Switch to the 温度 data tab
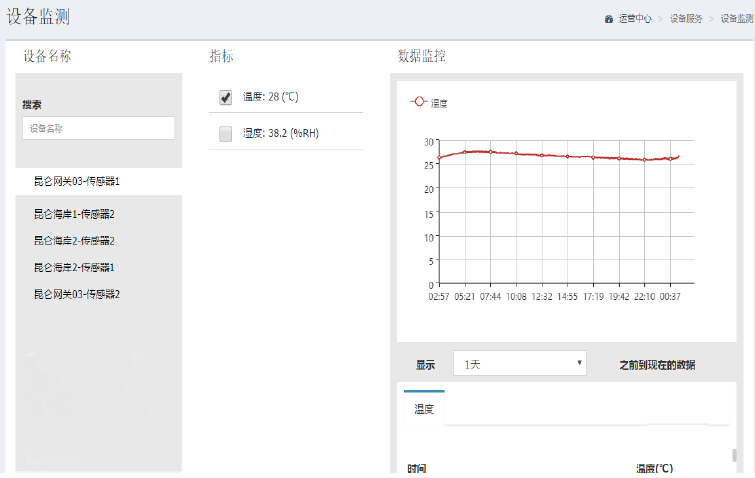This screenshot has width=755, height=478. tap(423, 409)
